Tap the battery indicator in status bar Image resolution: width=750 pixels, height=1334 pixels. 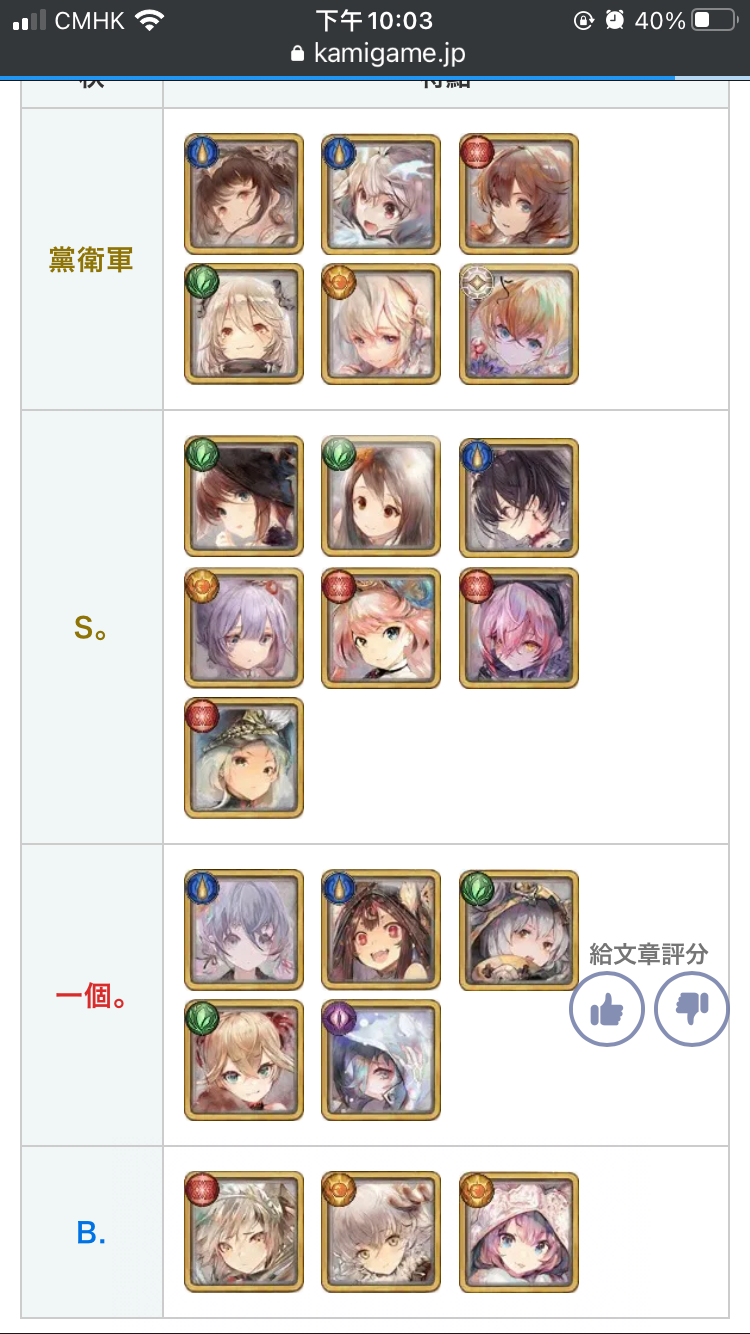pos(714,20)
